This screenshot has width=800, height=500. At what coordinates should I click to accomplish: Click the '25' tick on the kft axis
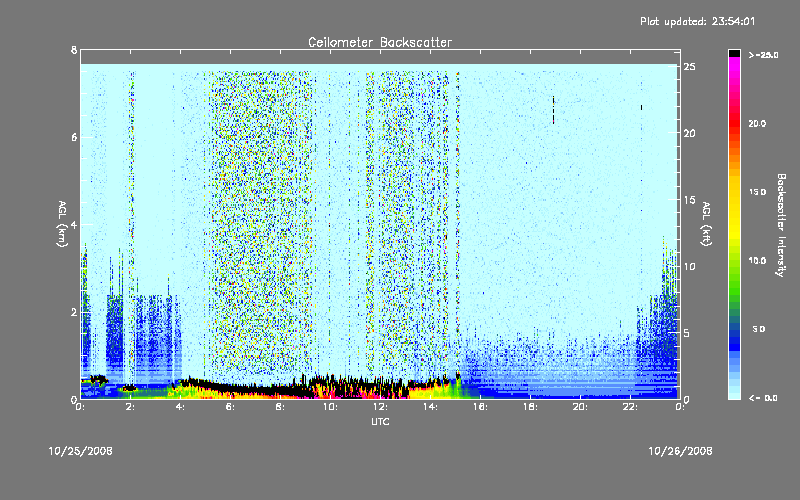[x=690, y=67]
